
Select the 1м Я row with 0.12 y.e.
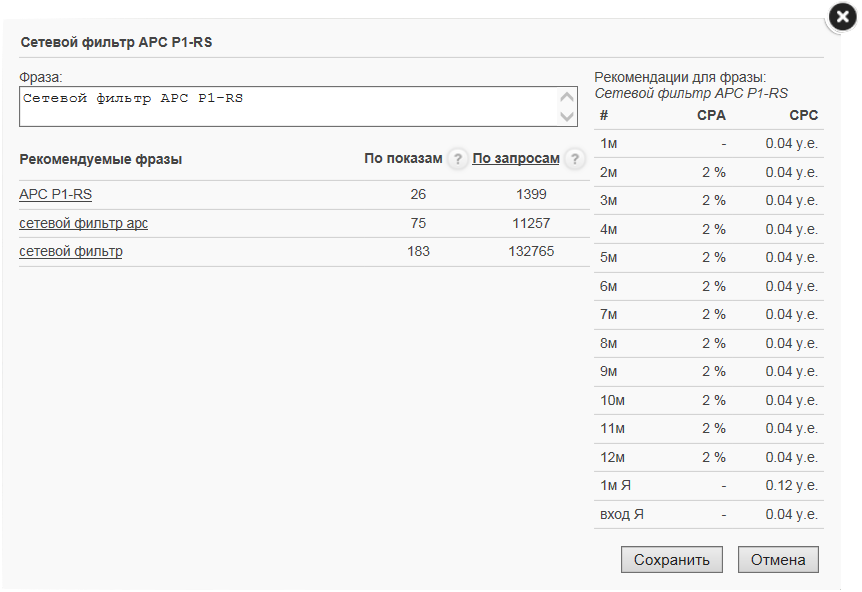coord(709,486)
